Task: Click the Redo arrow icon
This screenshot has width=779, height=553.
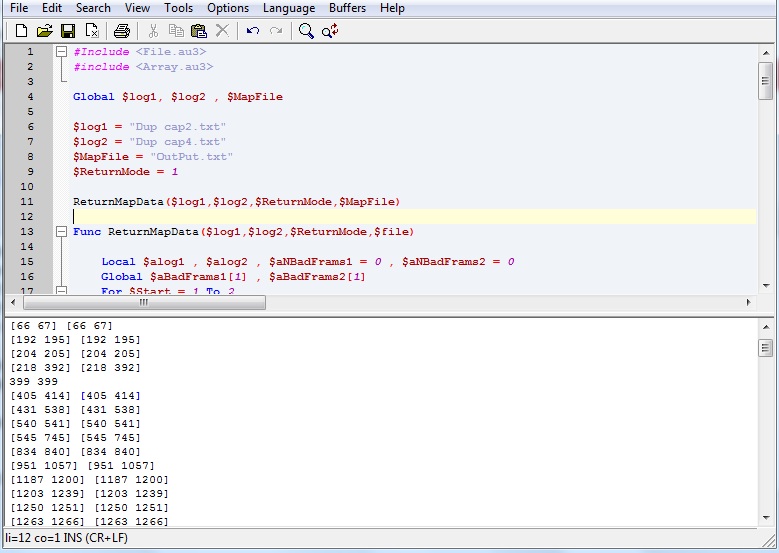Action: [276, 31]
